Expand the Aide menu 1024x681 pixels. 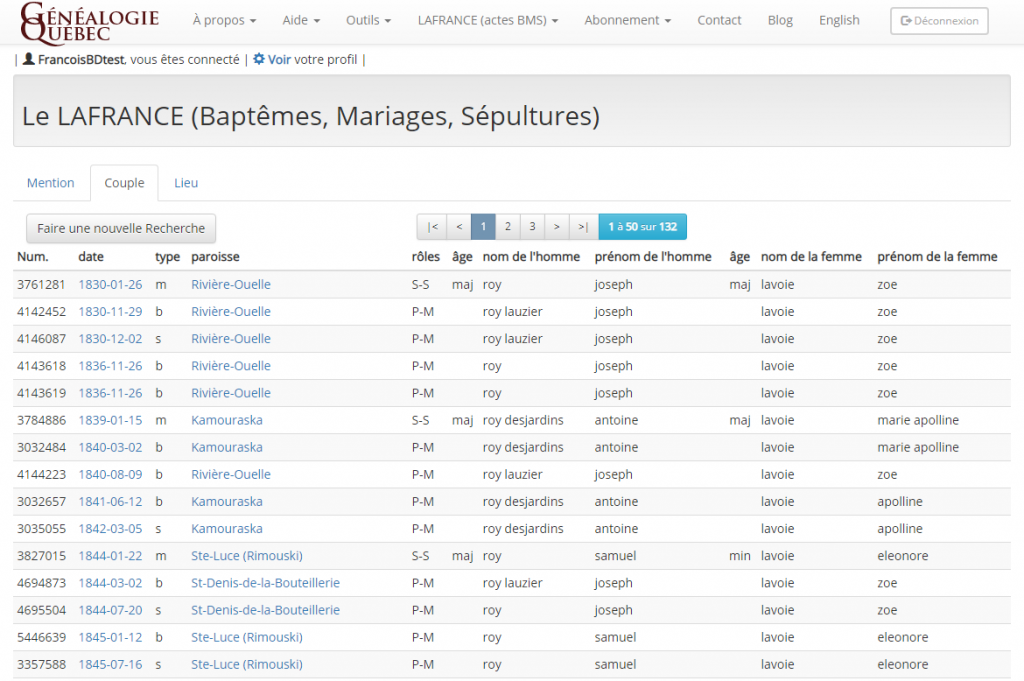(x=301, y=20)
